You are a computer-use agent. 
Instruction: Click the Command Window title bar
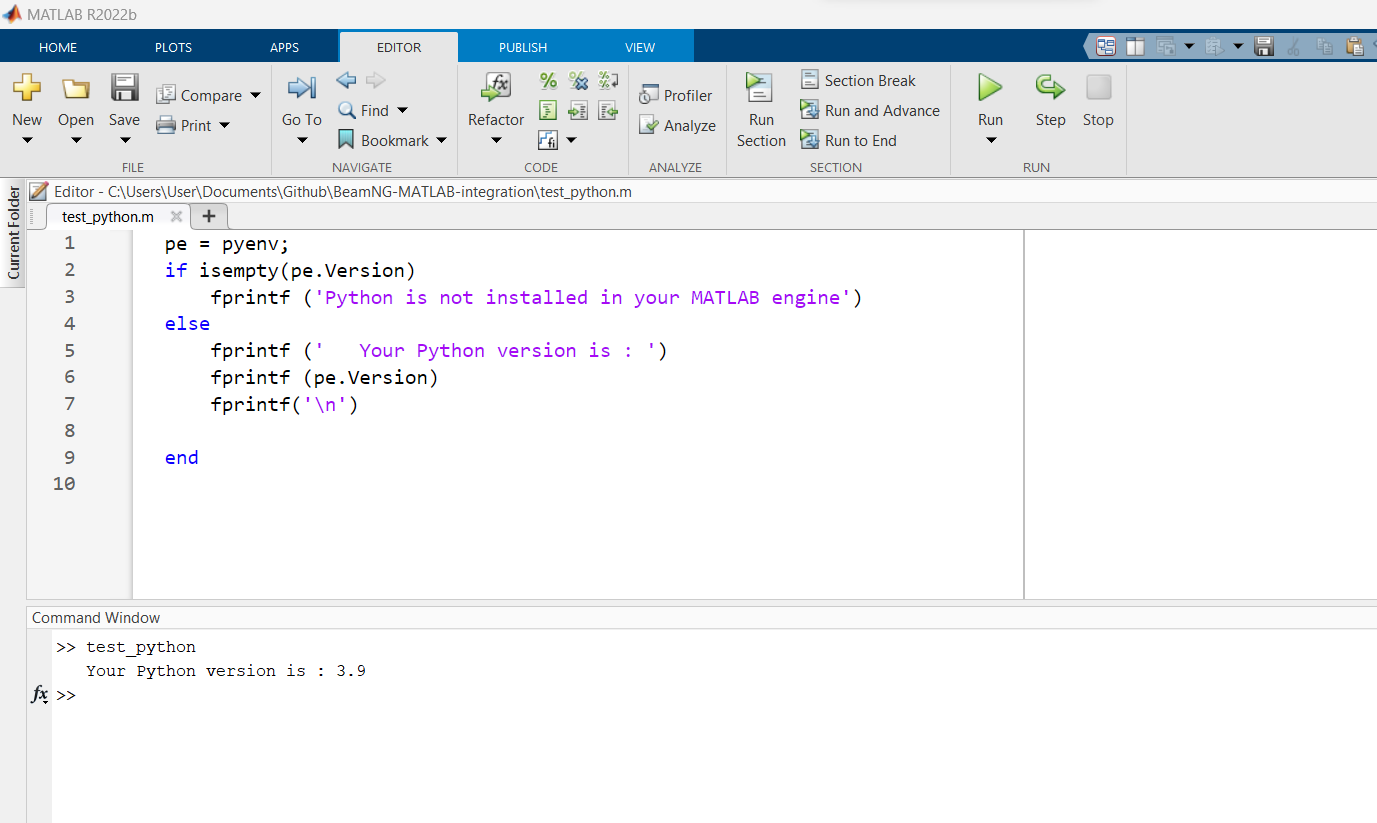[x=701, y=617]
